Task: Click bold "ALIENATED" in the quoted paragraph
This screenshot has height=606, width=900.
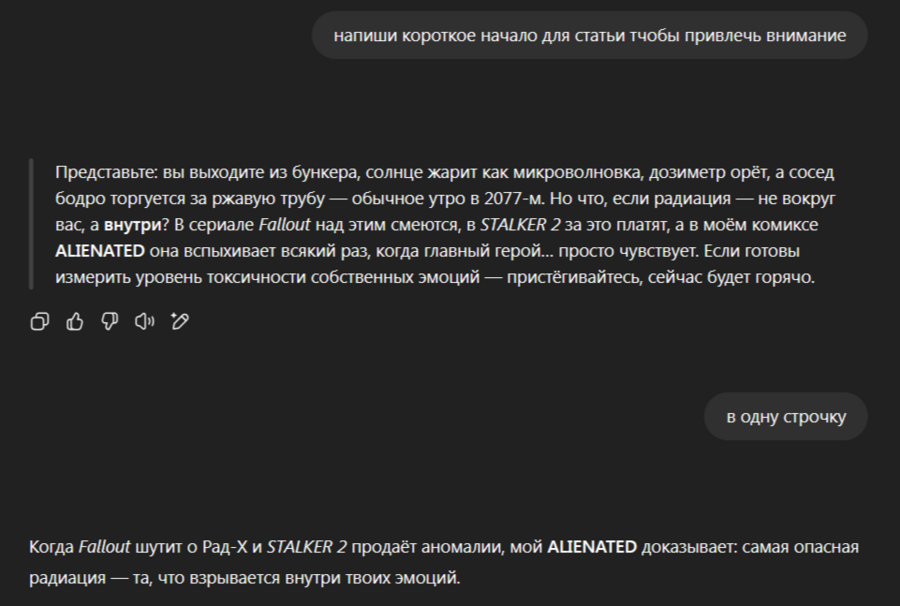Action: [100, 251]
